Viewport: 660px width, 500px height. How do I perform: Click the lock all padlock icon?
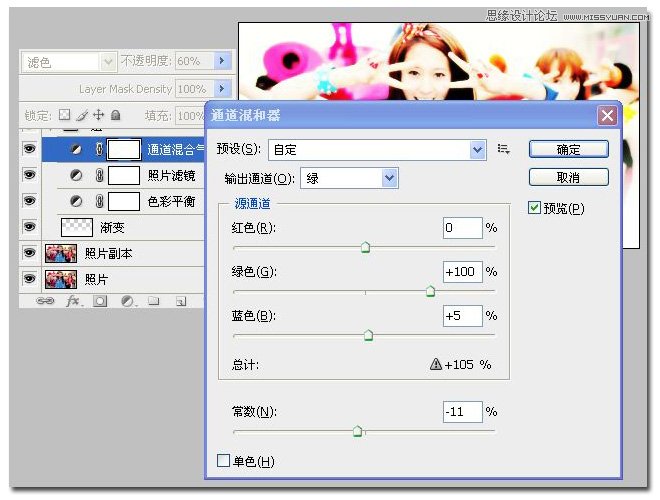tap(116, 114)
